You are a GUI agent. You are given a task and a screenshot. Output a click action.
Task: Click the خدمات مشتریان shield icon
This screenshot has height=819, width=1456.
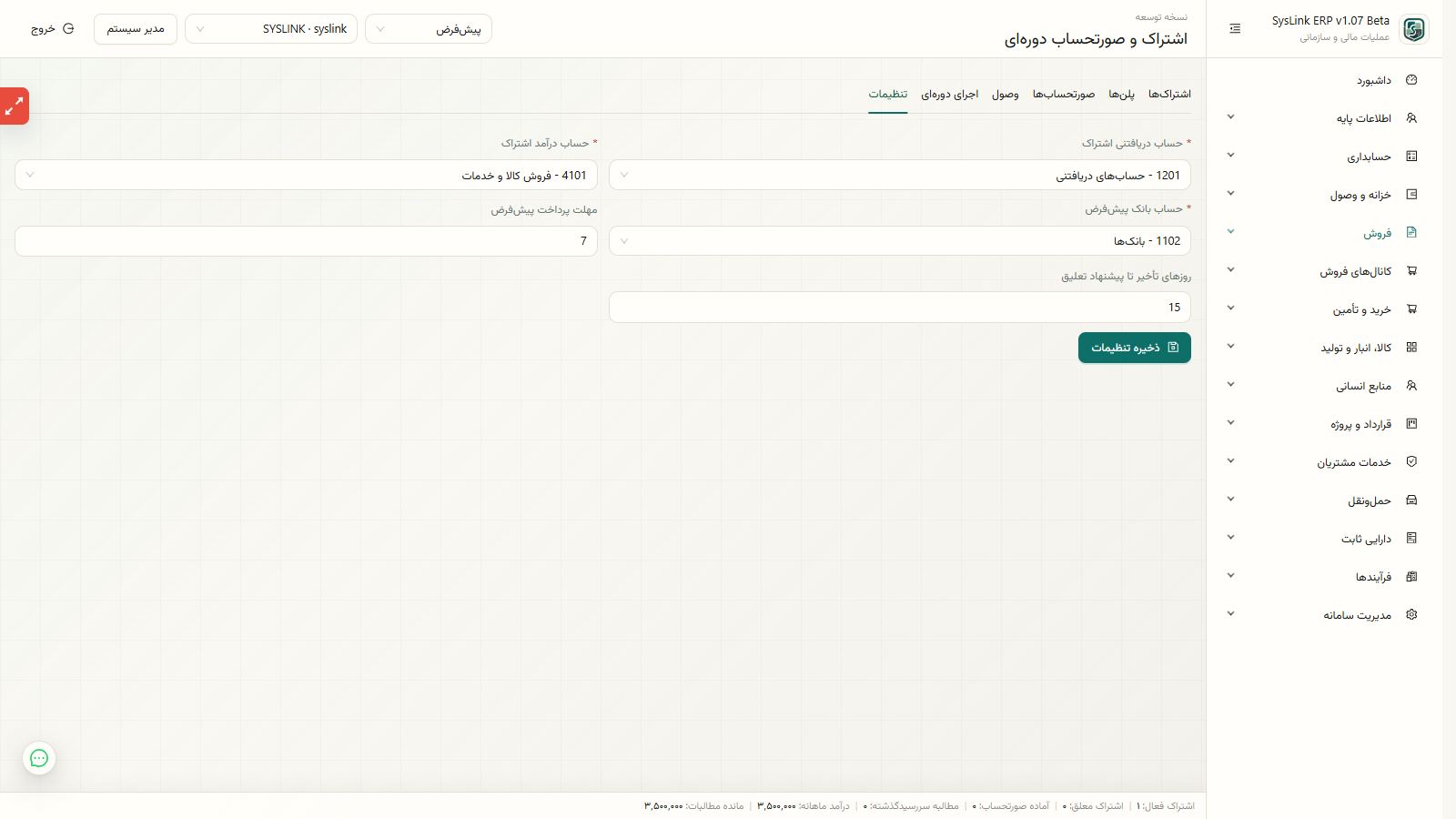1411,462
